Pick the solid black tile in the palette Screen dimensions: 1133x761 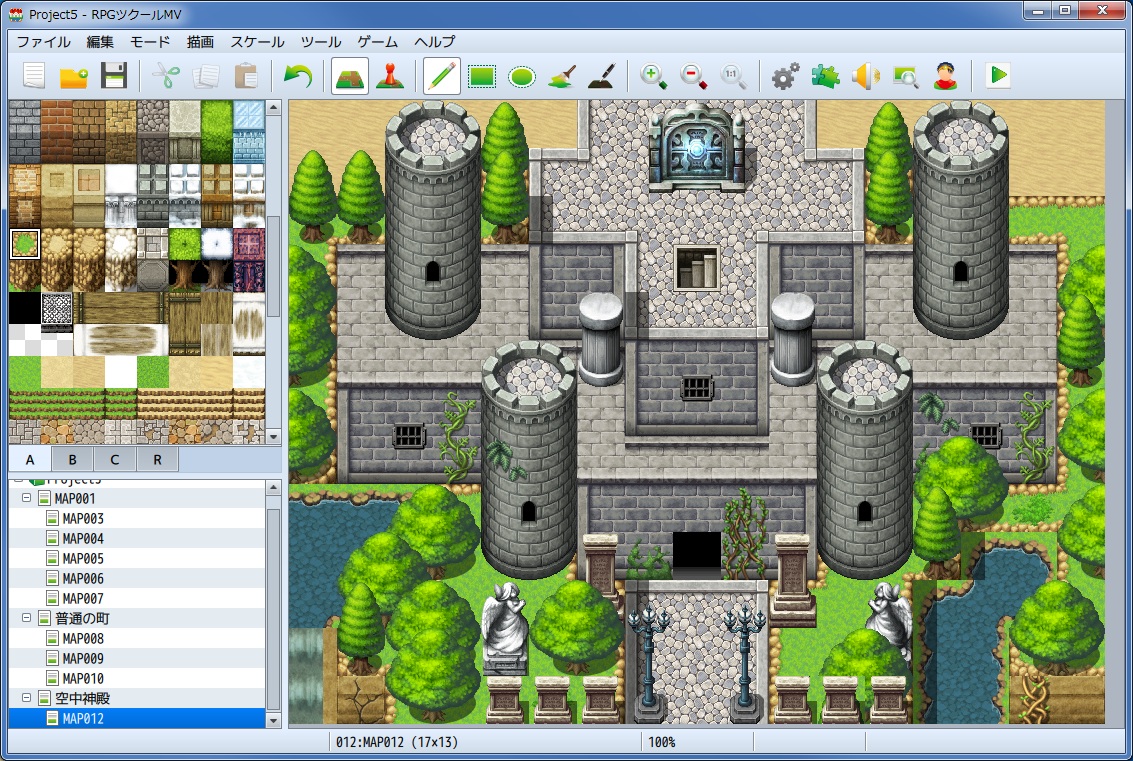(25, 308)
